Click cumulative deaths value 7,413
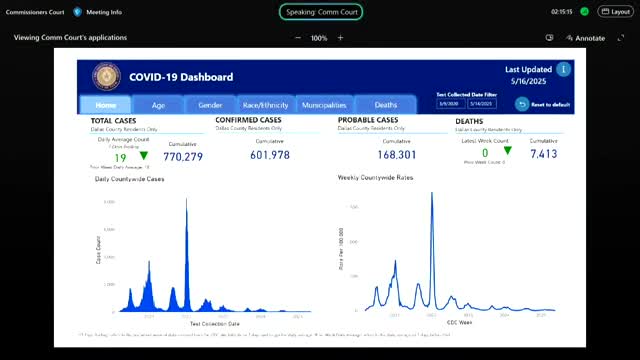640x360 pixels. point(544,154)
